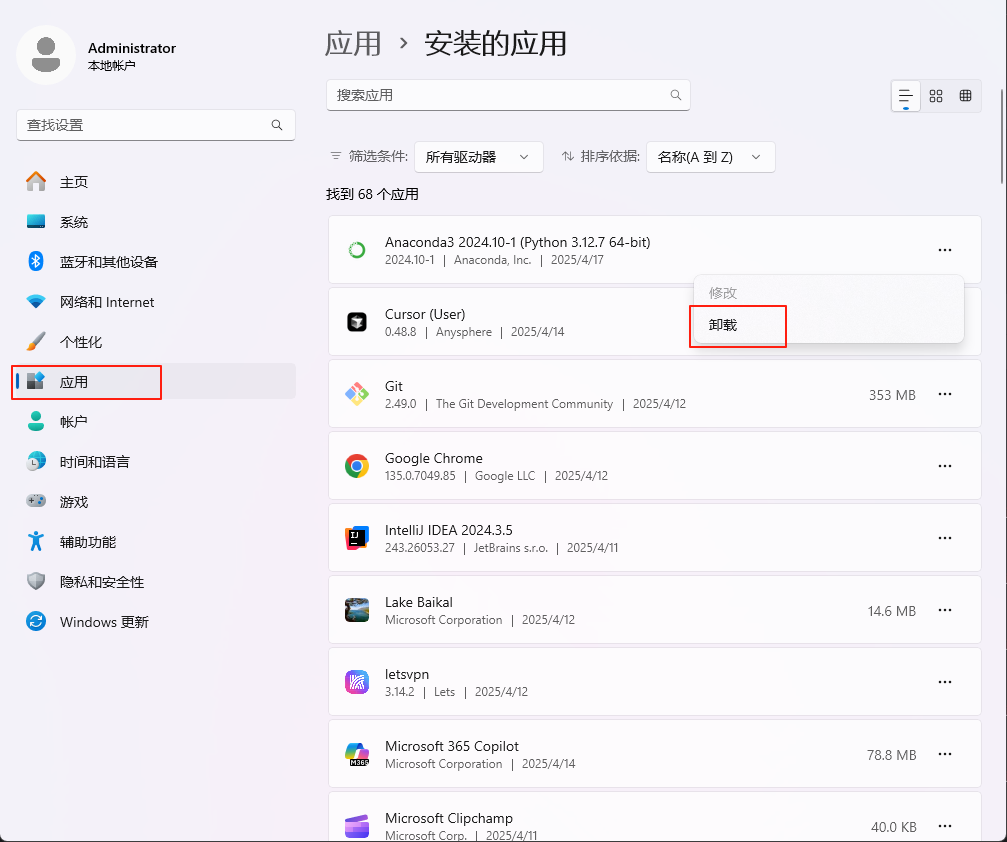The width and height of the screenshot is (1007, 842).
Task: Switch to grid view layout
Action: [936, 96]
